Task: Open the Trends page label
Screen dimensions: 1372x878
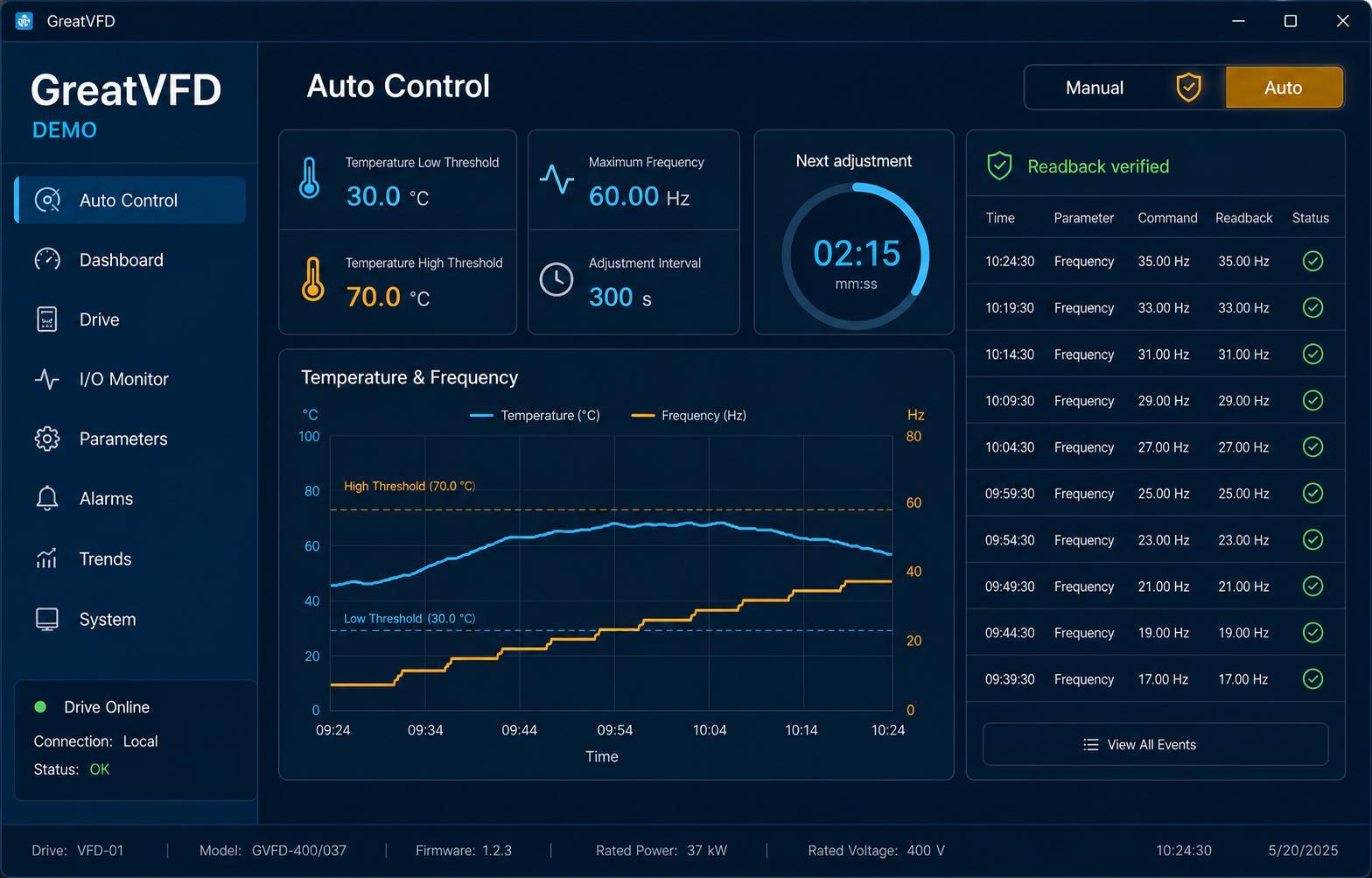Action: 105,558
